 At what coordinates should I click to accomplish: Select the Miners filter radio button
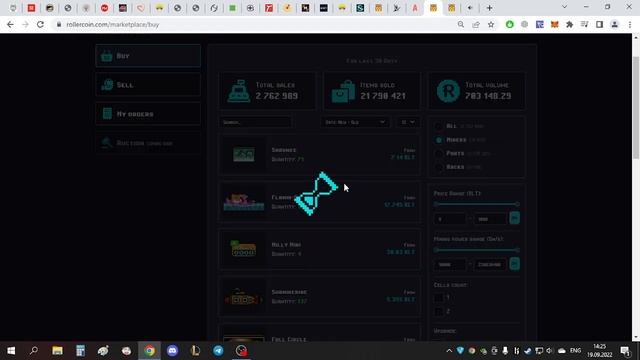(x=439, y=140)
